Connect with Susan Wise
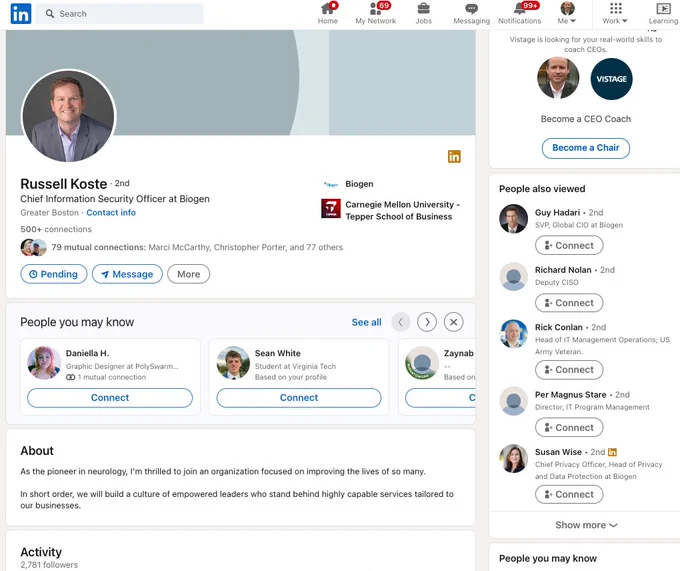 (x=569, y=494)
